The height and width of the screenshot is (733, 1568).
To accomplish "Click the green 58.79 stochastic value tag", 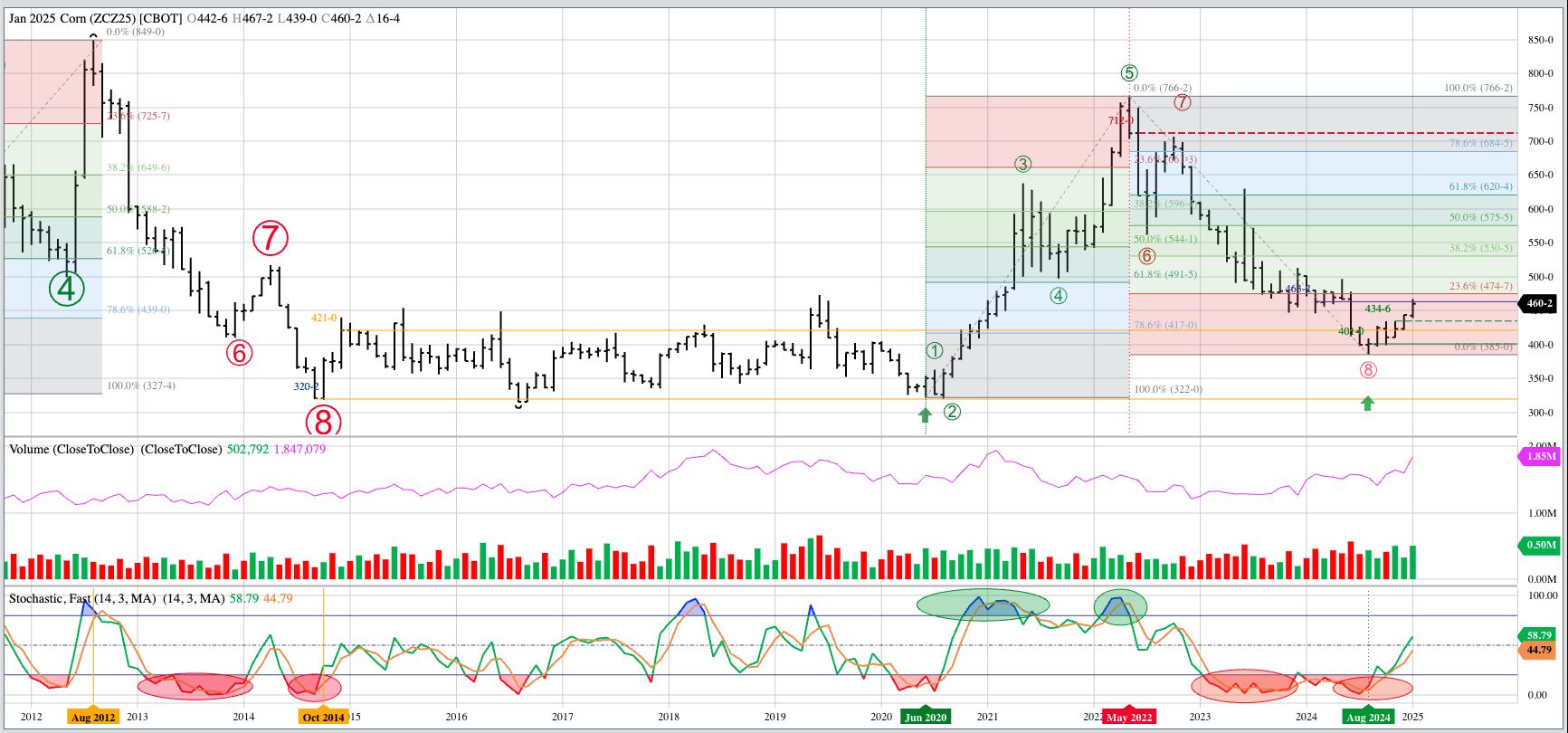I will click(1539, 635).
